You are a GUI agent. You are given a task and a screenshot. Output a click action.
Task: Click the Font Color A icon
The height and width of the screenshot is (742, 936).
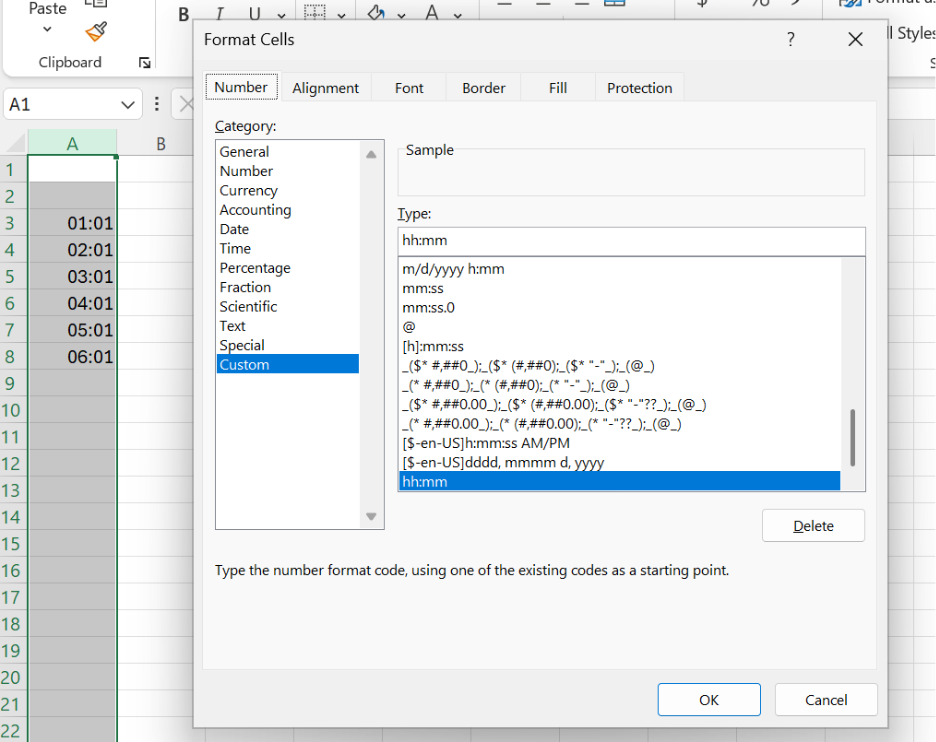432,13
